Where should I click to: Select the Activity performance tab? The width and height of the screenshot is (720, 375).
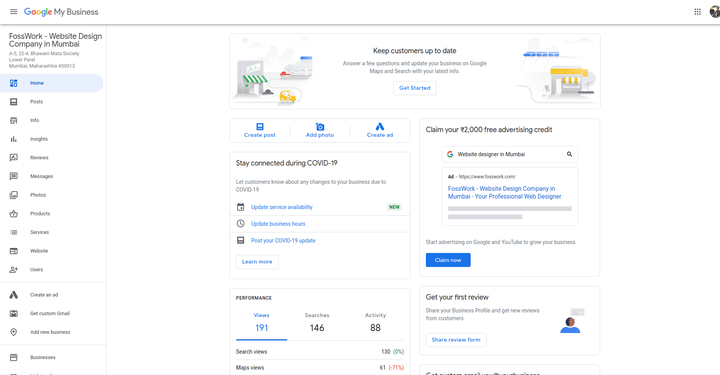tap(375, 323)
